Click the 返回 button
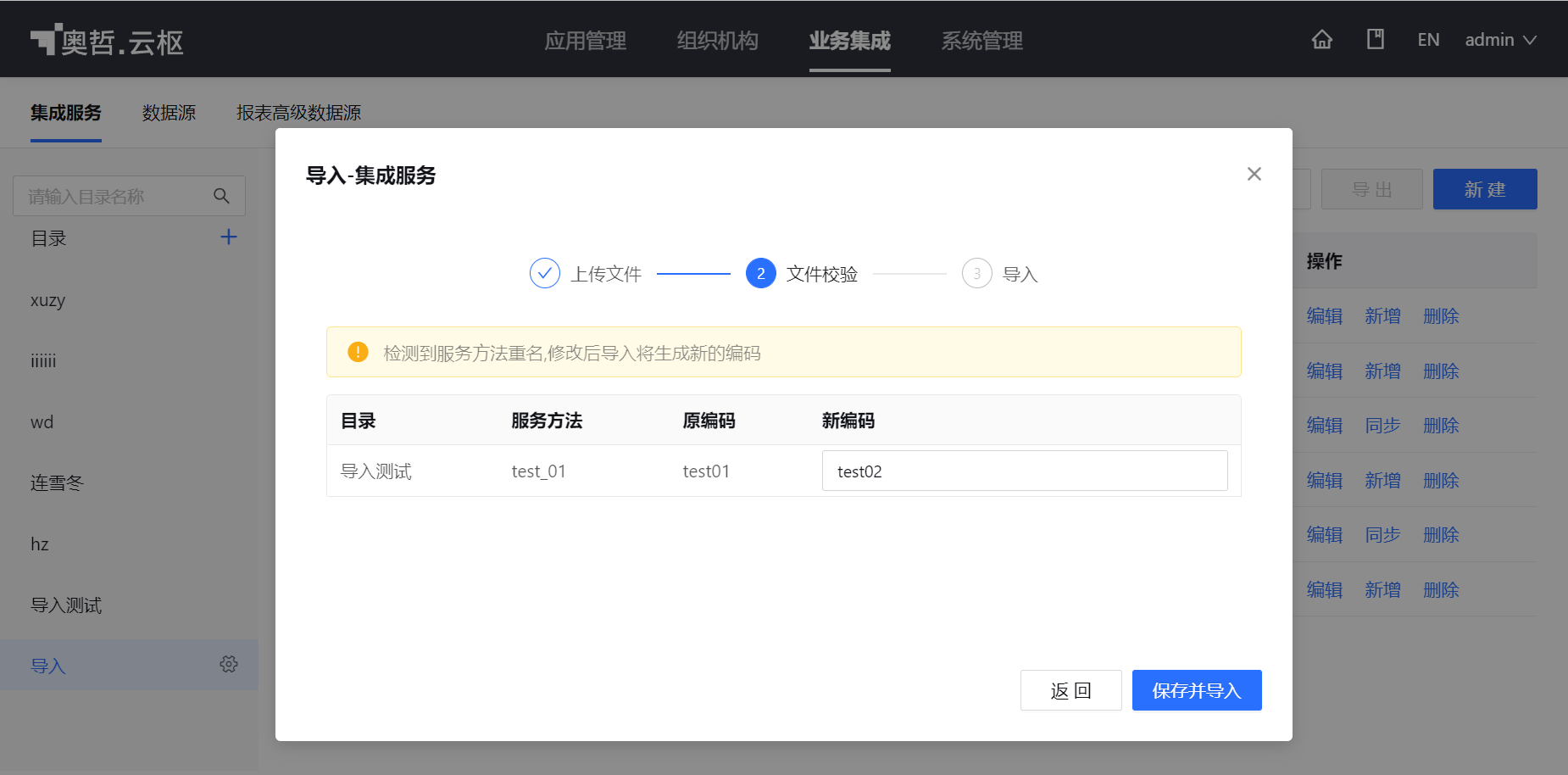The height and width of the screenshot is (775, 1568). point(1071,690)
